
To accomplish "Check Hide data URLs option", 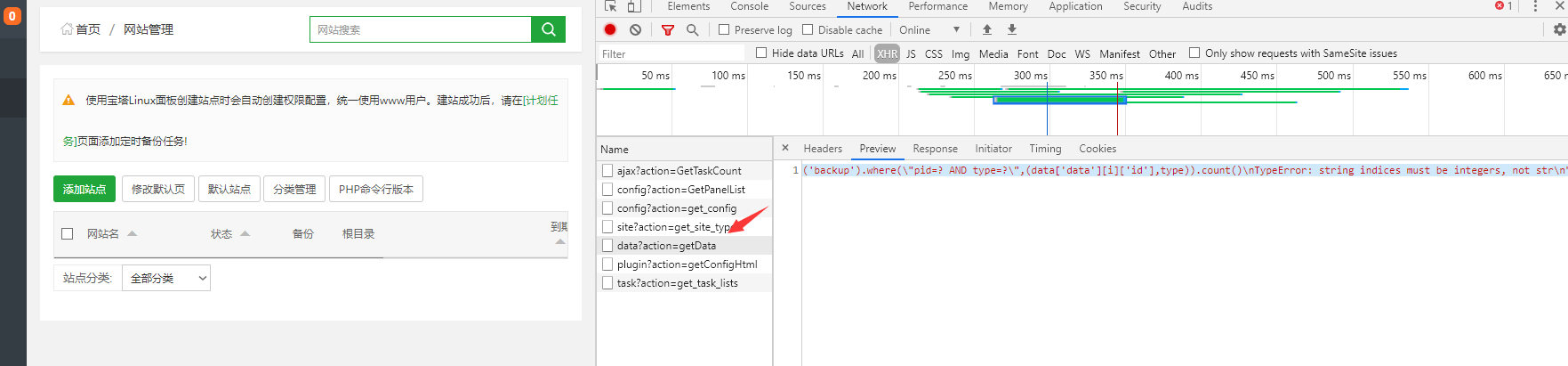I will tap(761, 53).
